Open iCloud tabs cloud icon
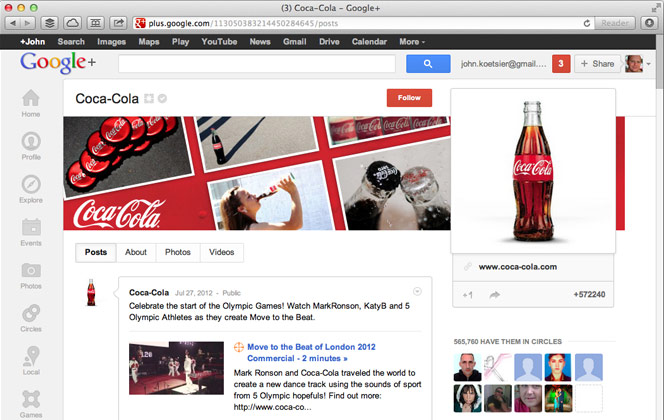 72,23
